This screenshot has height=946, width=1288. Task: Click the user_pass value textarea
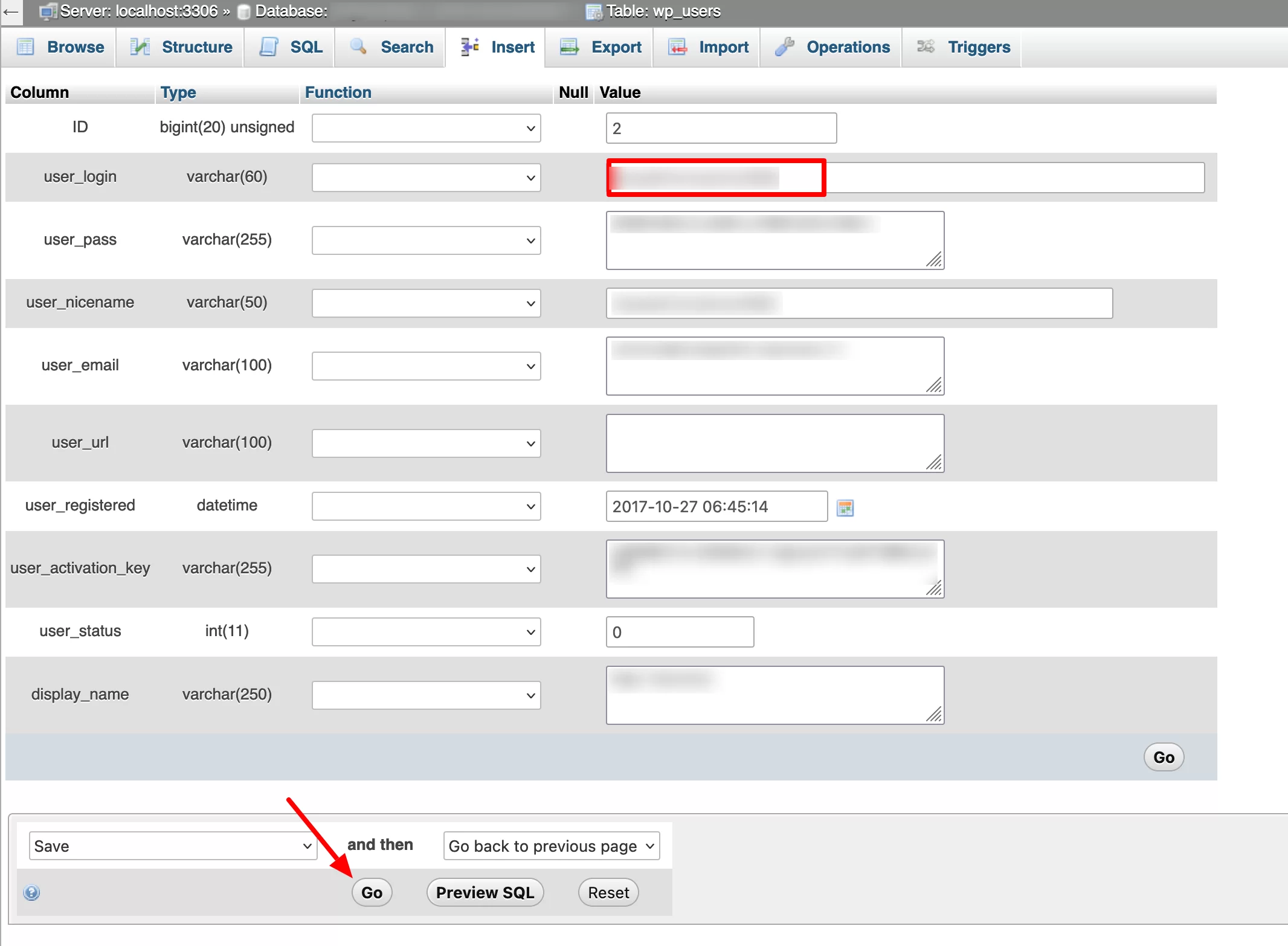(x=775, y=240)
